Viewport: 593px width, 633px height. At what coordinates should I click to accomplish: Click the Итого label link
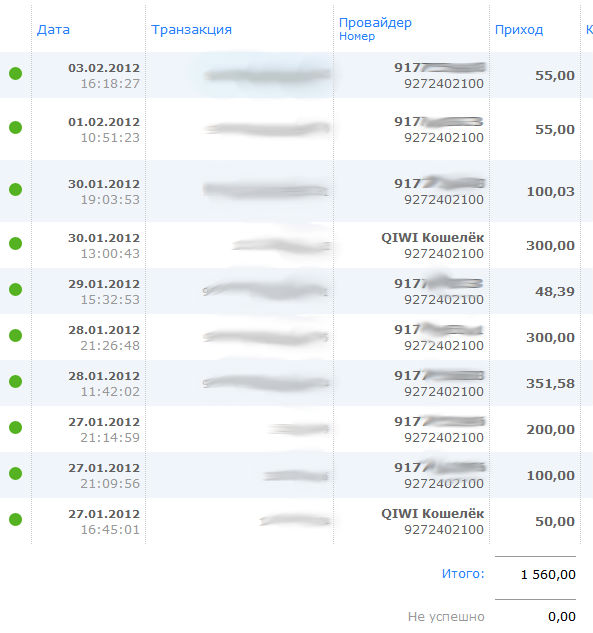463,574
